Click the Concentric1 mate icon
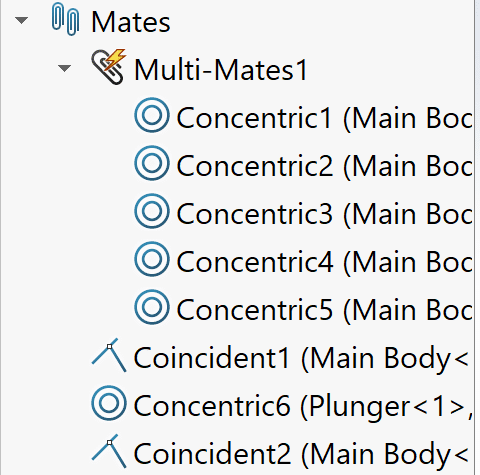 coord(152,115)
